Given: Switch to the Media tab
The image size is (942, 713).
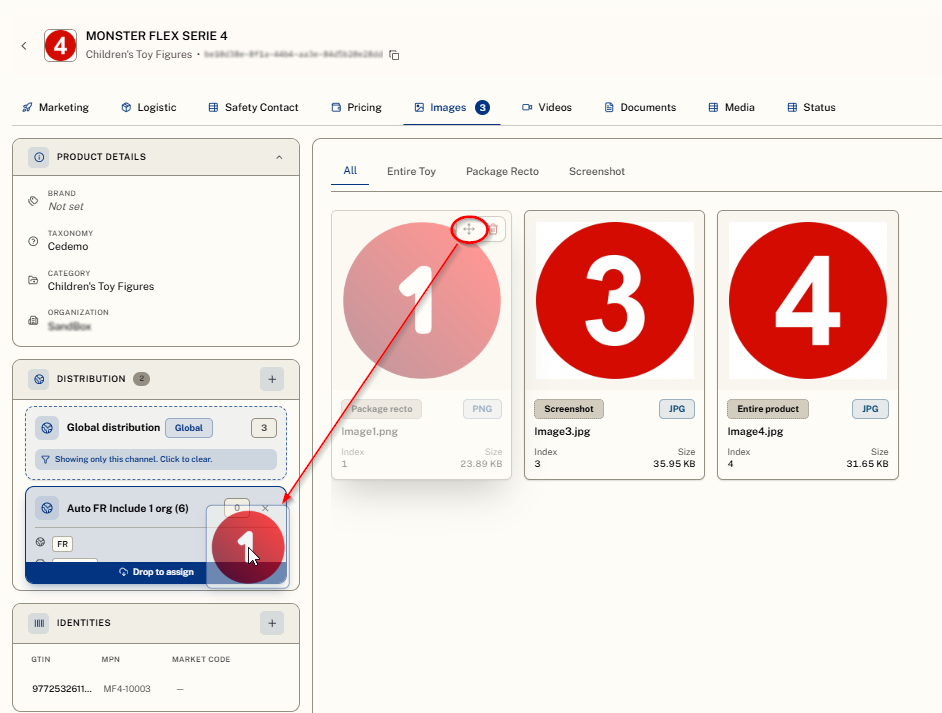Looking at the screenshot, I should point(731,108).
